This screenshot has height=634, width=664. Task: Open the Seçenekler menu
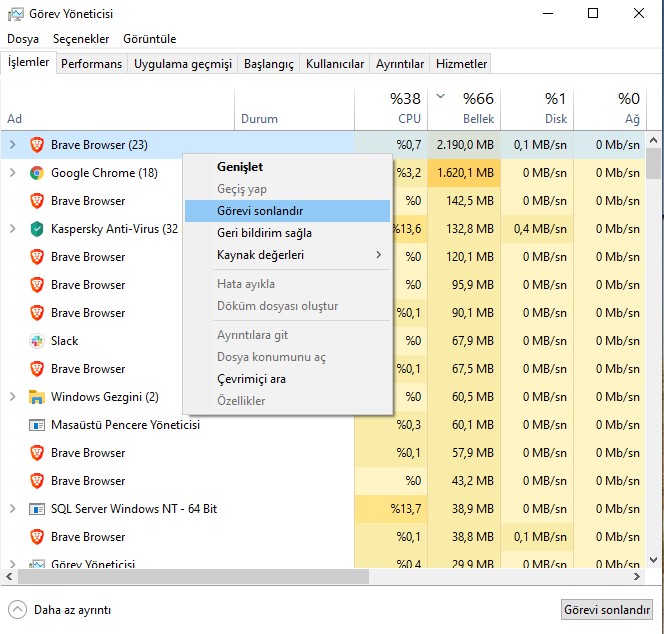tap(80, 39)
